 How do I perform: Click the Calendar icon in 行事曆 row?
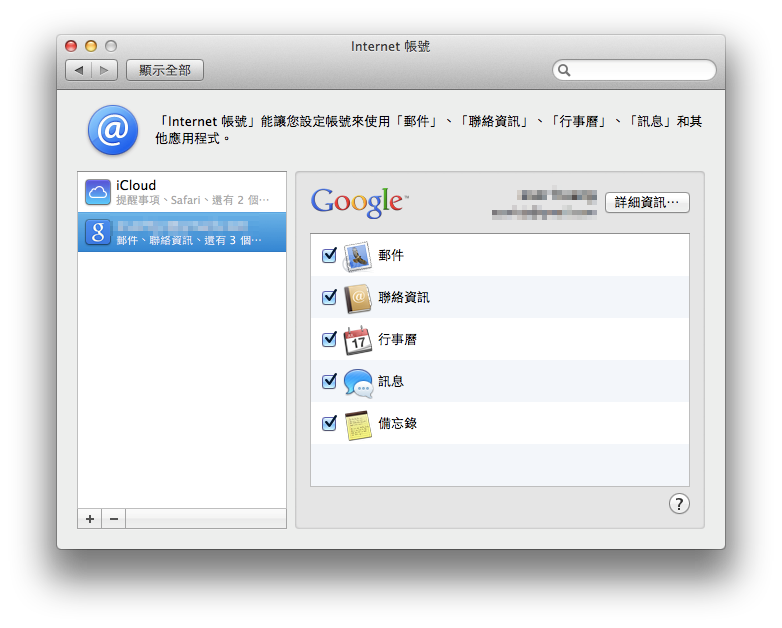(x=358, y=341)
